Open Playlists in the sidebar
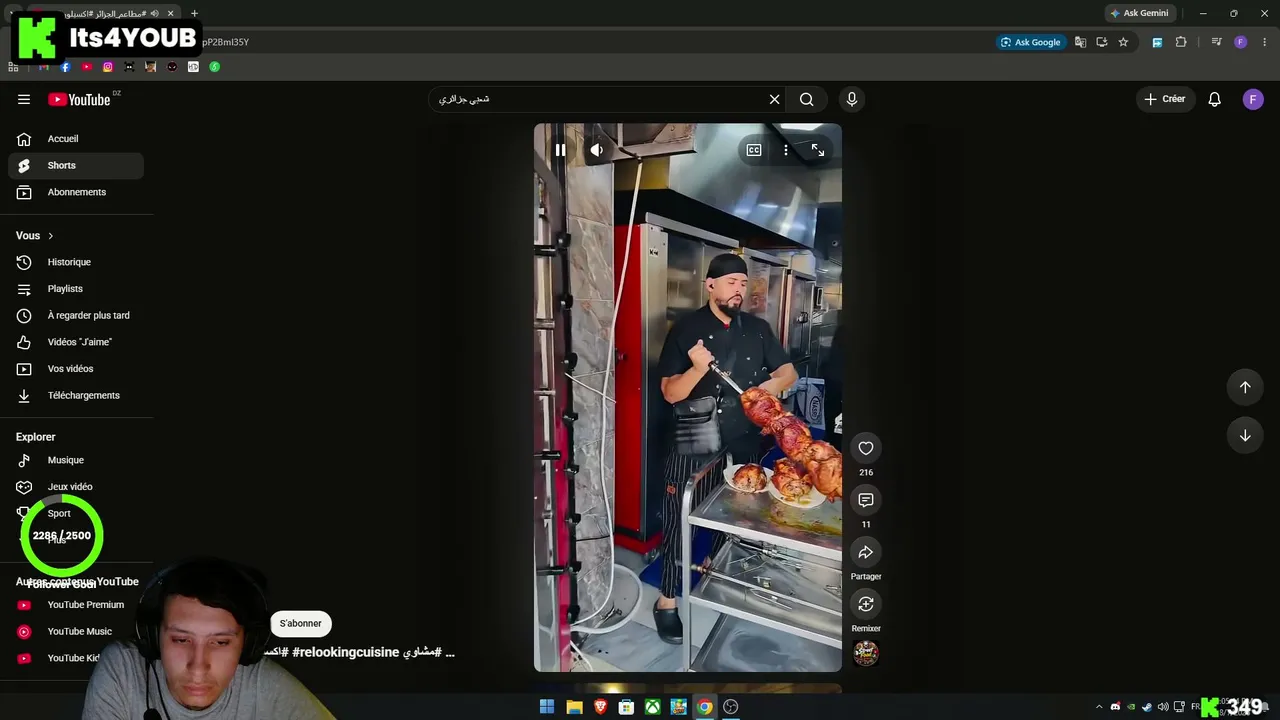Image resolution: width=1280 pixels, height=720 pixels. pos(76,289)
